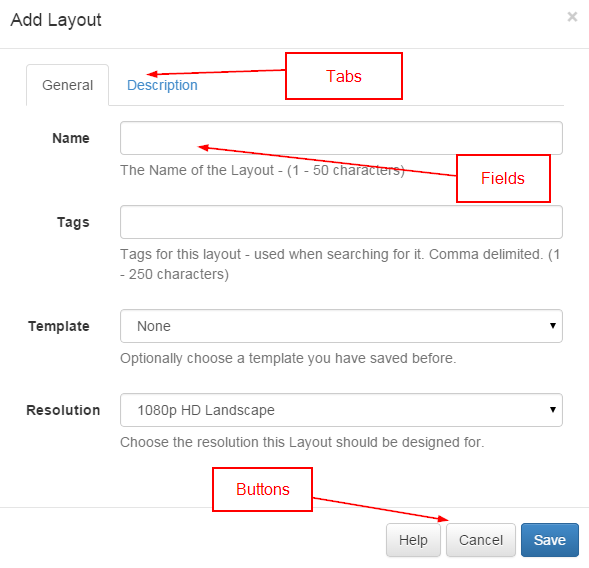
Task: Click the red Fields annotation box
Action: (x=503, y=178)
